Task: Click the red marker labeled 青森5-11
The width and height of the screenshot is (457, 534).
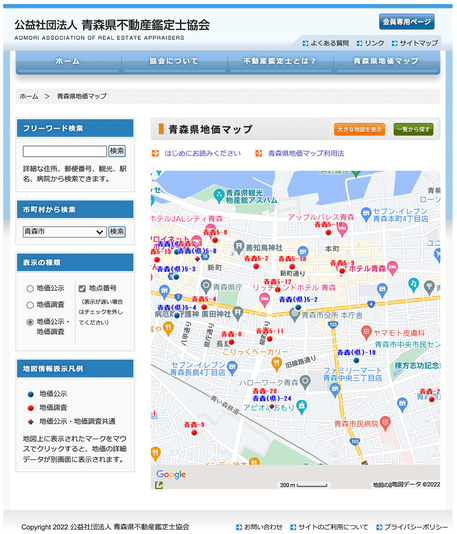Action: click(x=270, y=339)
